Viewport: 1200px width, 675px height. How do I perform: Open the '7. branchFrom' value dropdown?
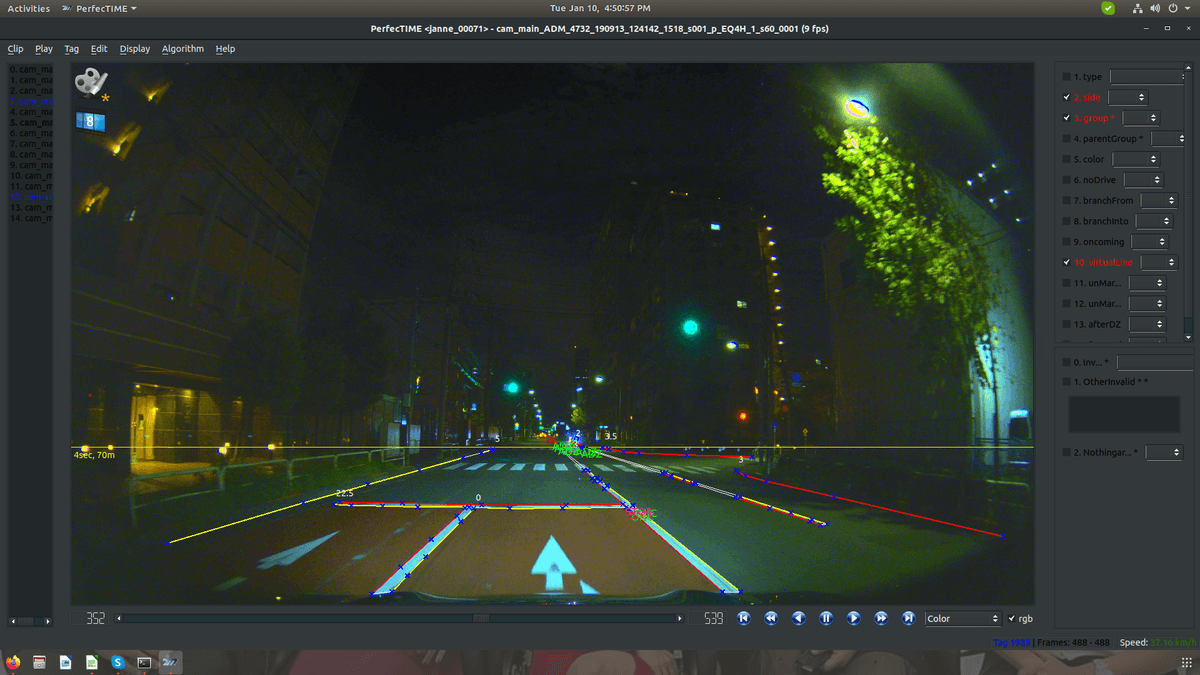(1159, 201)
